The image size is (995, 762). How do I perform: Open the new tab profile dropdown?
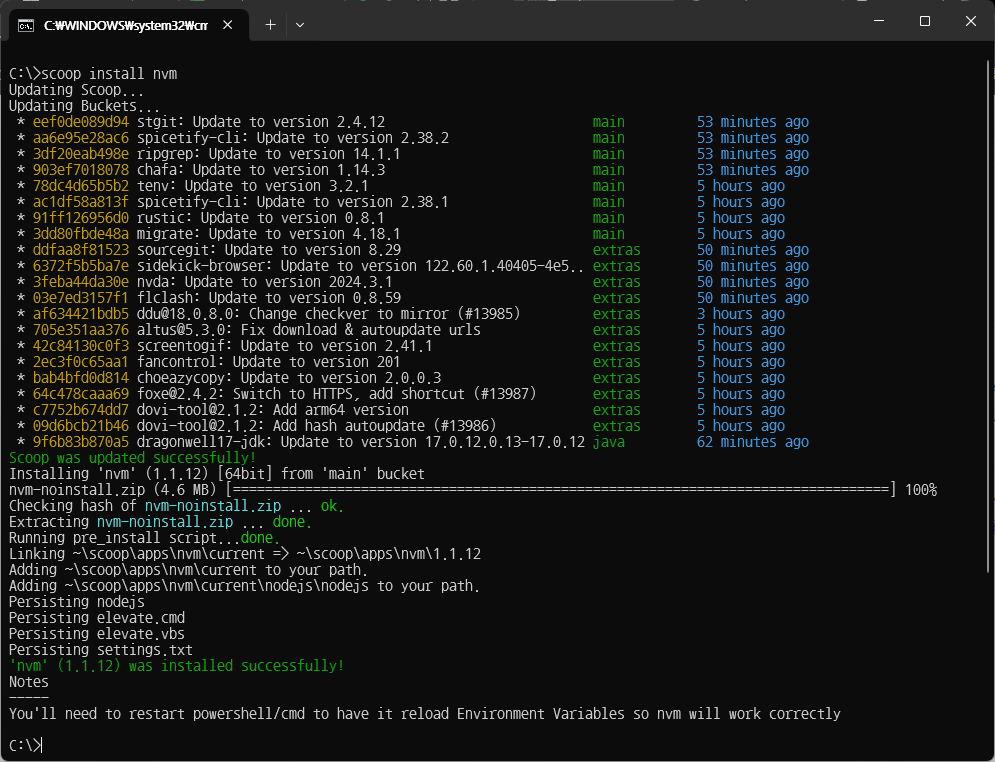click(x=300, y=25)
